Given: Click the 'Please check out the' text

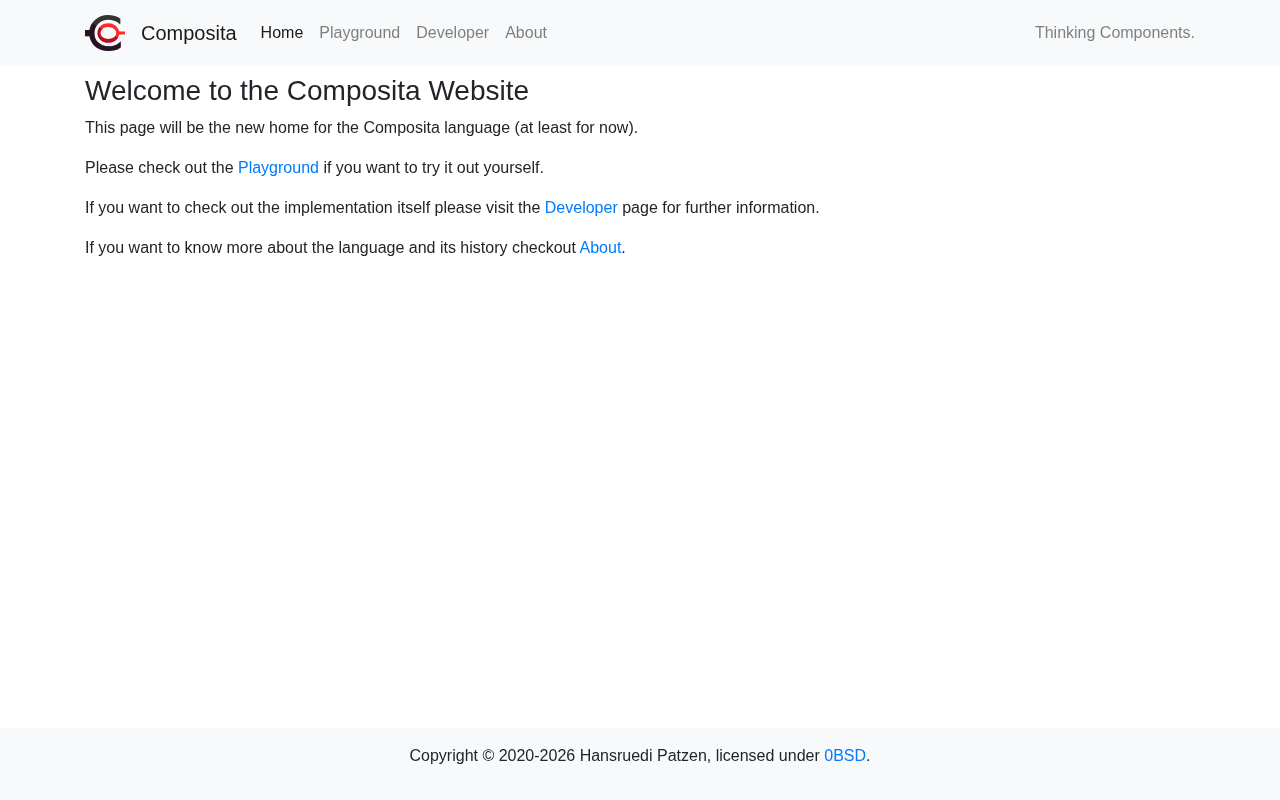Looking at the screenshot, I should coord(159,168).
